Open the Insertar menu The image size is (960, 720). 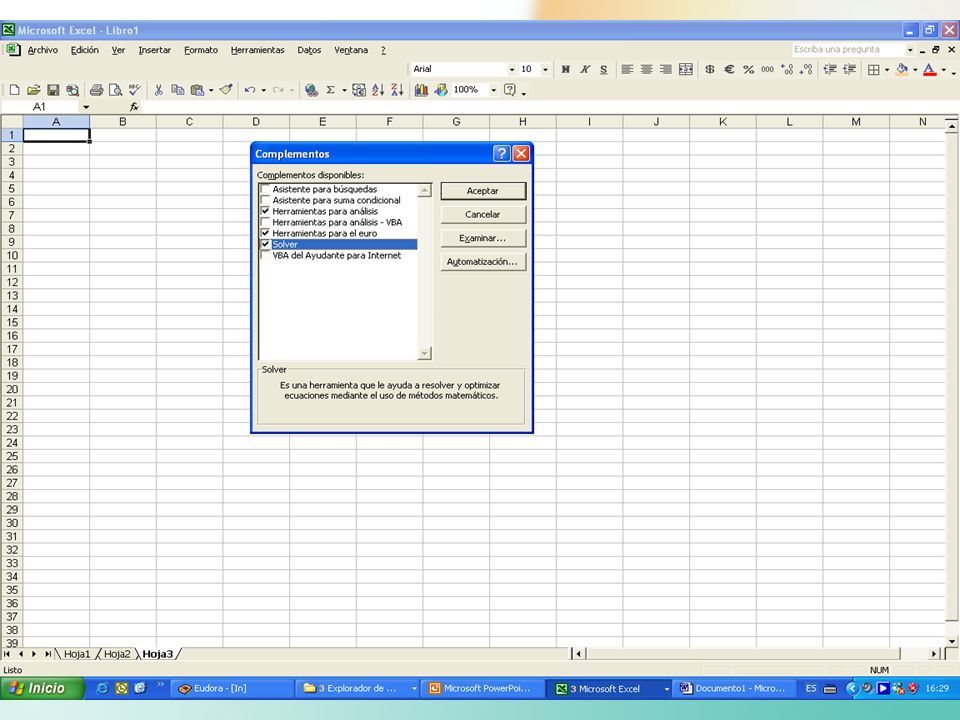click(x=154, y=50)
